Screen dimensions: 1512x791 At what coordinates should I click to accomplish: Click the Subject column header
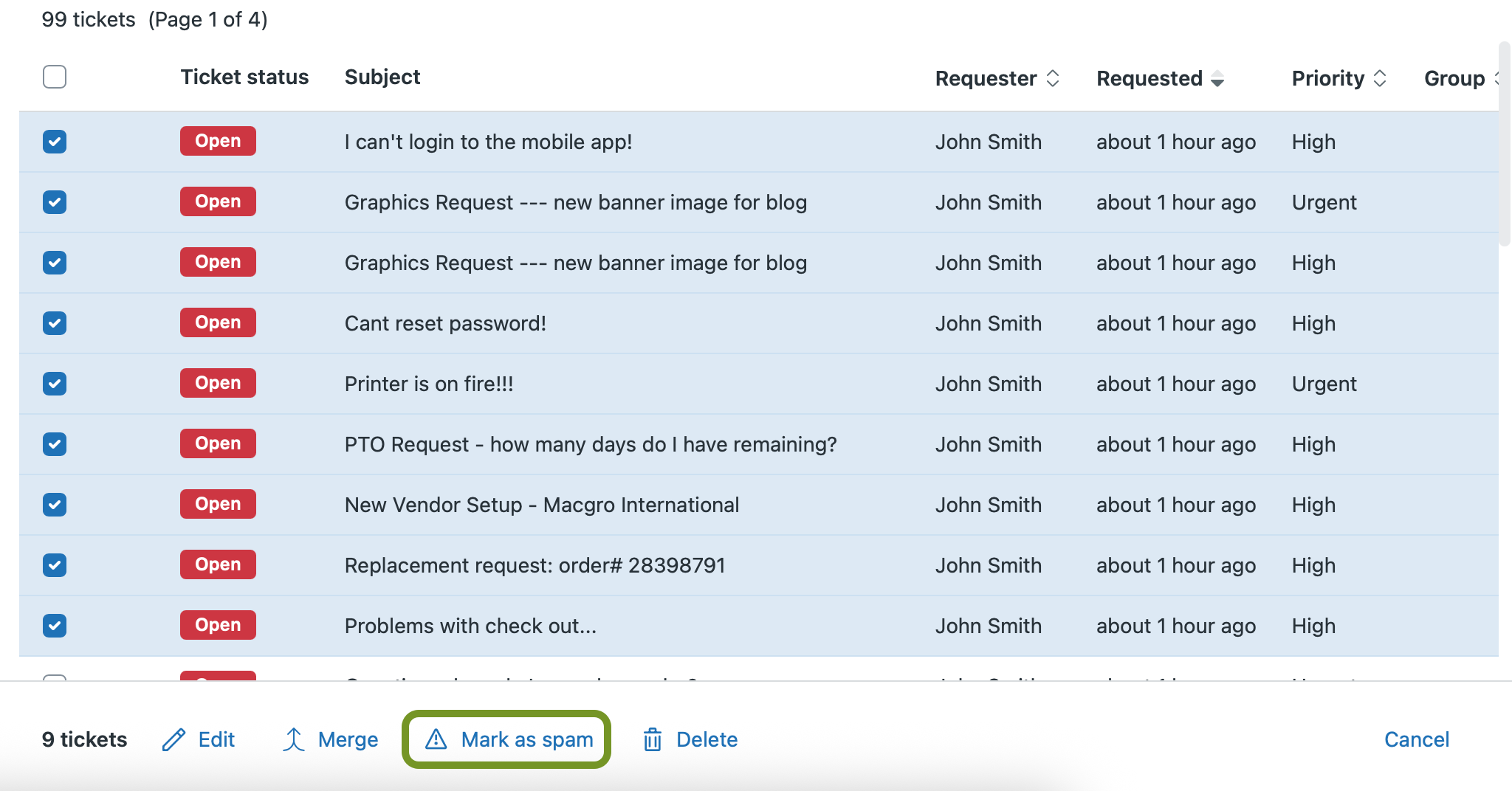click(382, 77)
